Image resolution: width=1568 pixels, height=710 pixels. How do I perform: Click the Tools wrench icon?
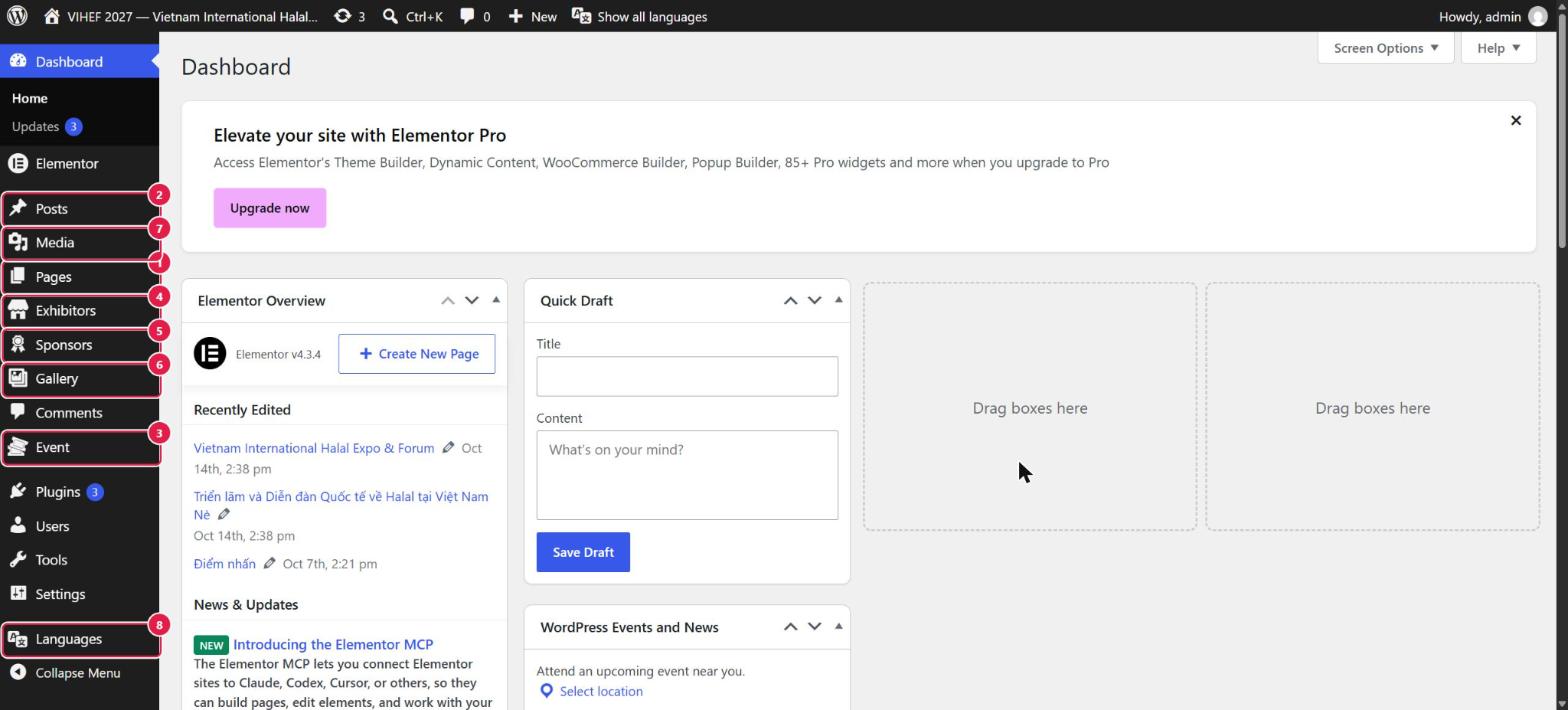18,559
